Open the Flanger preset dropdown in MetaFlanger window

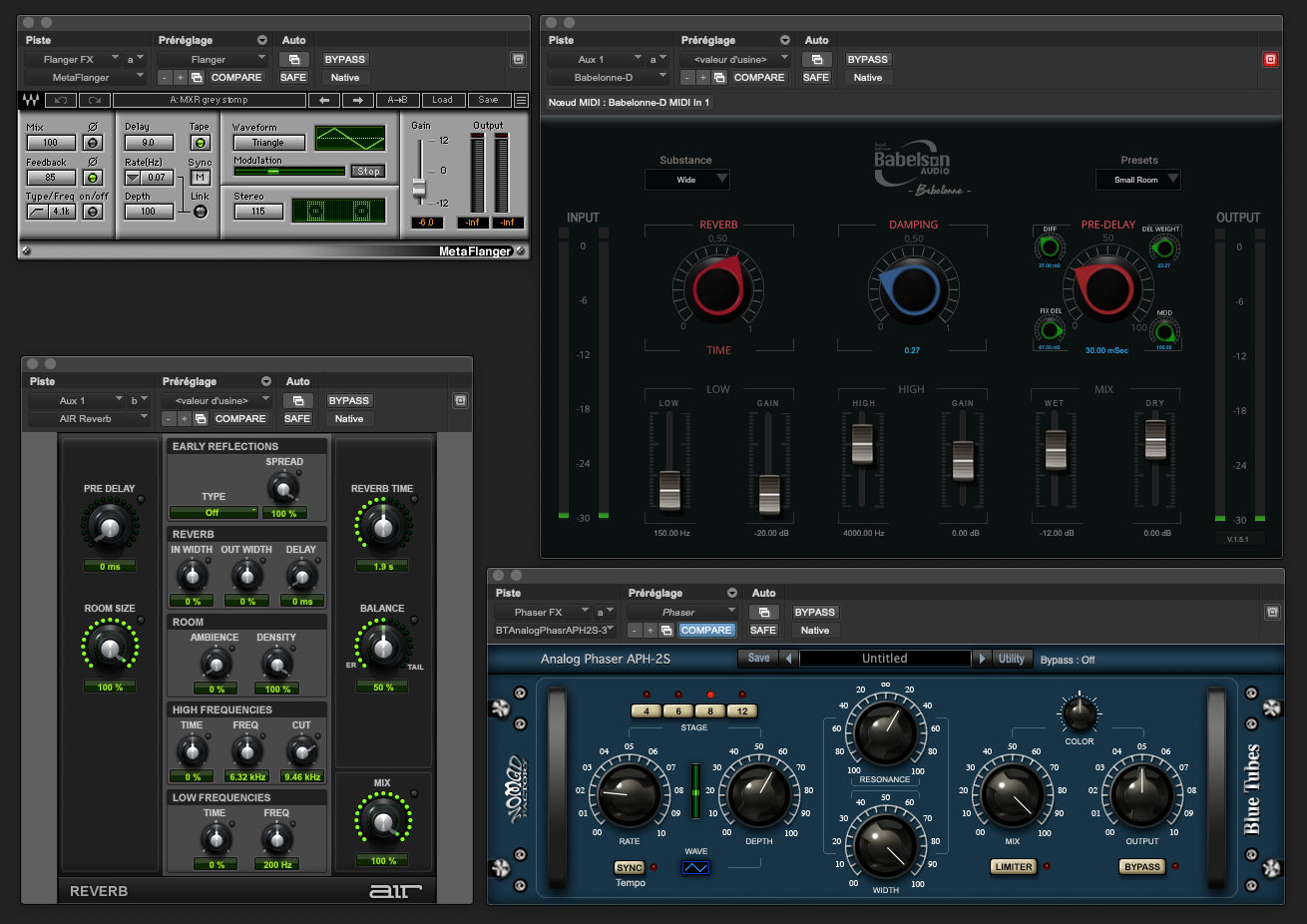click(212, 60)
